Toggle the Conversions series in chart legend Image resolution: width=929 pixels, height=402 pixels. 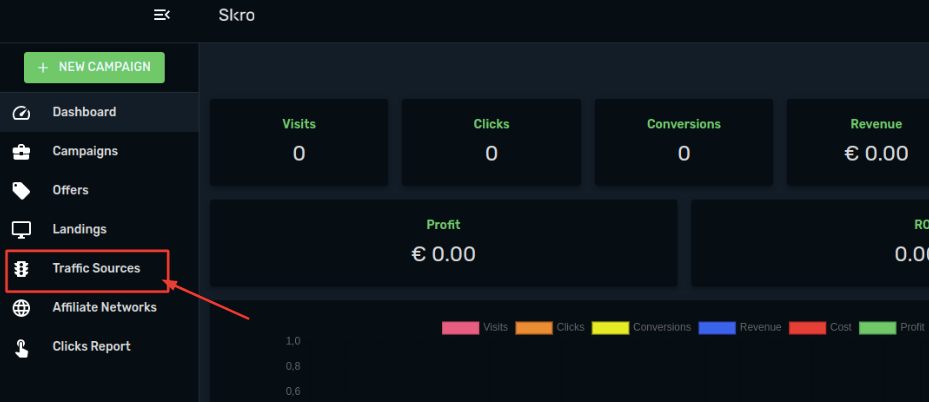pos(641,327)
